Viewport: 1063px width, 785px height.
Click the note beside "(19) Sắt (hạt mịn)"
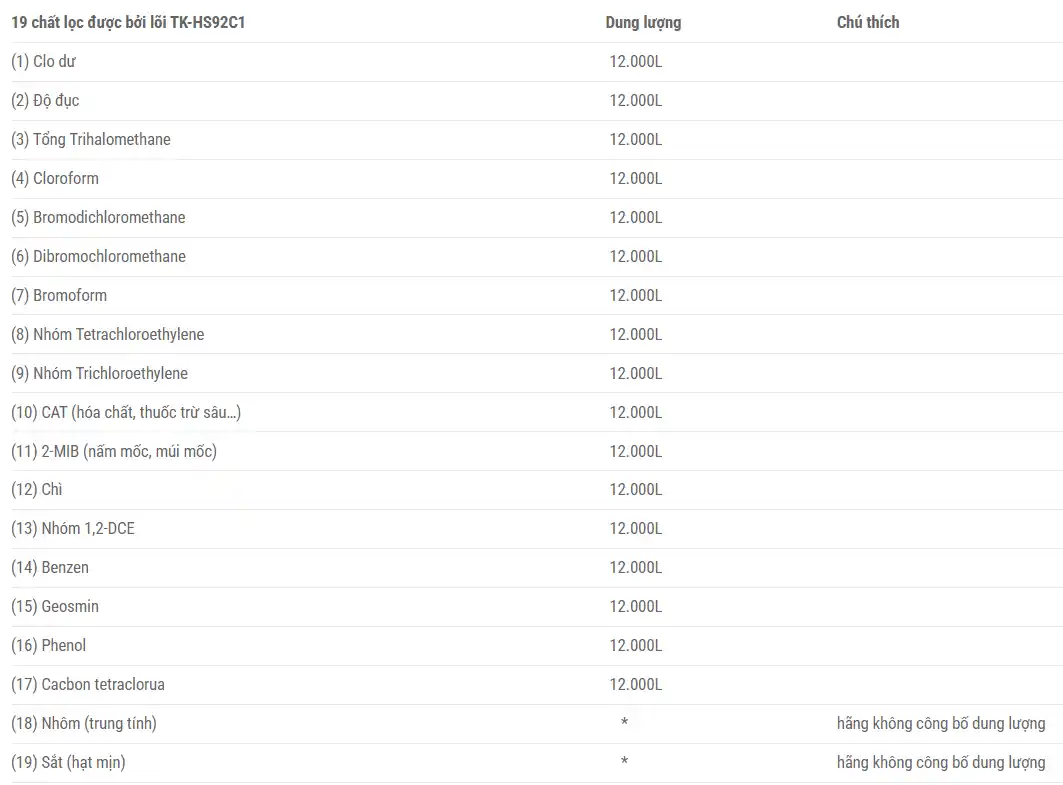click(x=940, y=762)
